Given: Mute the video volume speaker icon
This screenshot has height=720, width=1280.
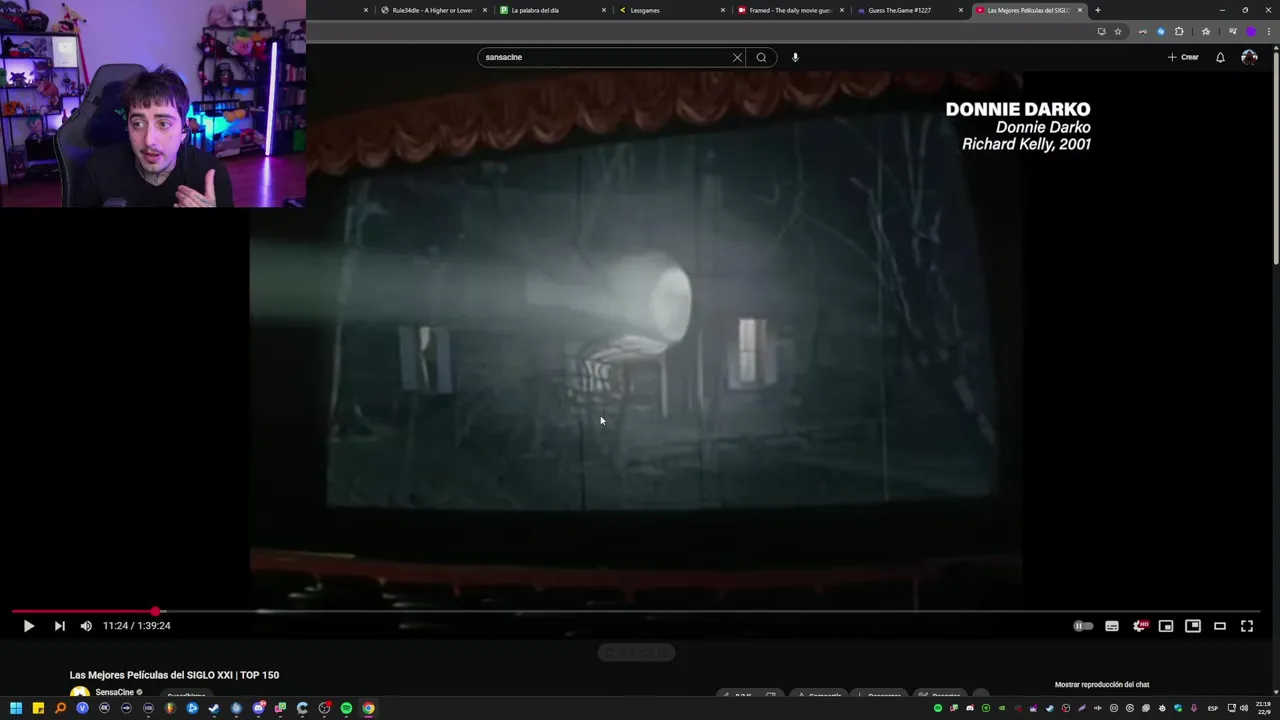Looking at the screenshot, I should pyautogui.click(x=86, y=626).
